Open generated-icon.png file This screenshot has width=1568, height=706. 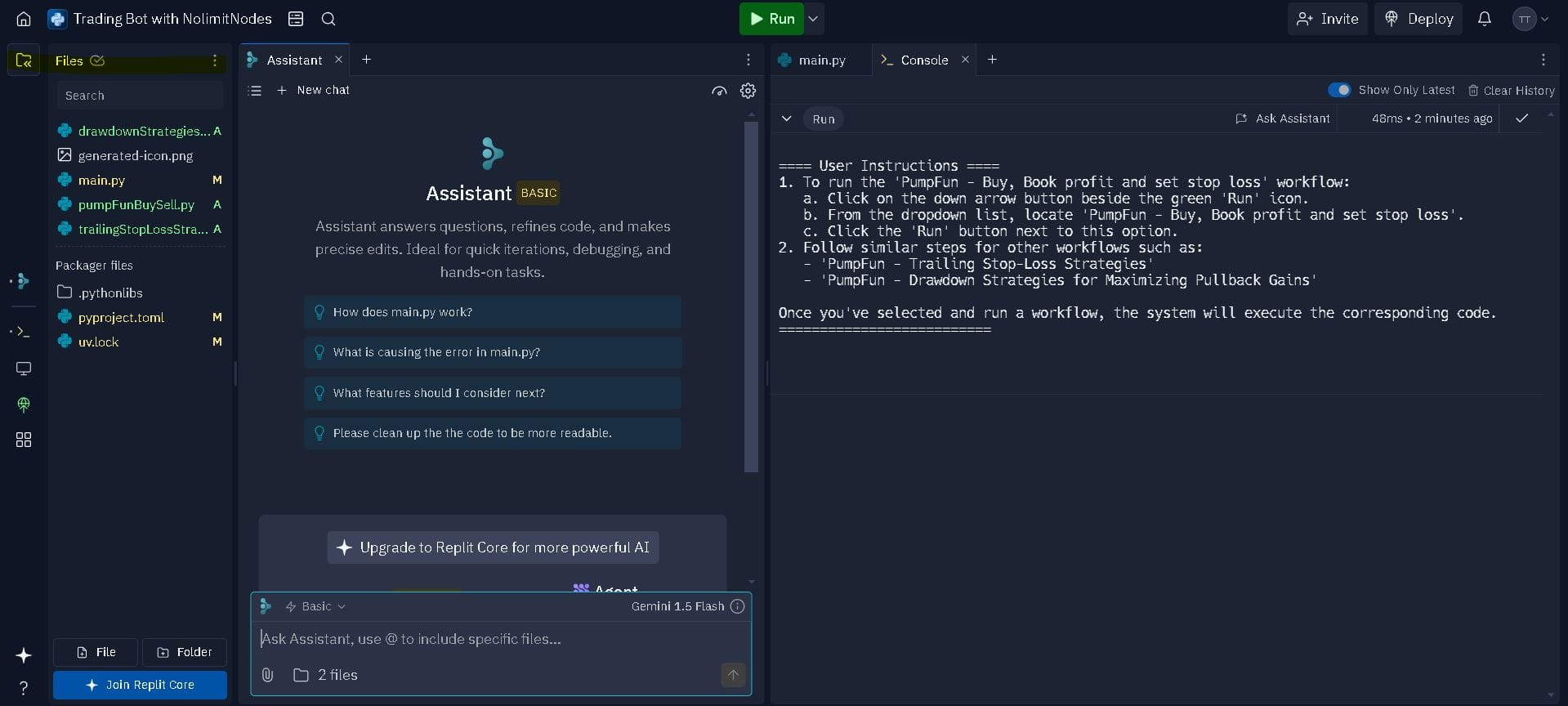tap(140, 155)
